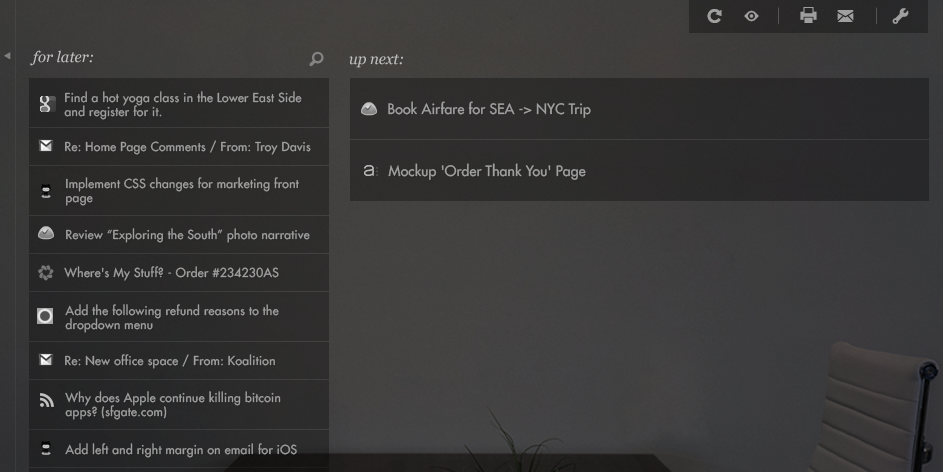Click the search magnifier beside 'for later'

pyautogui.click(x=316, y=58)
